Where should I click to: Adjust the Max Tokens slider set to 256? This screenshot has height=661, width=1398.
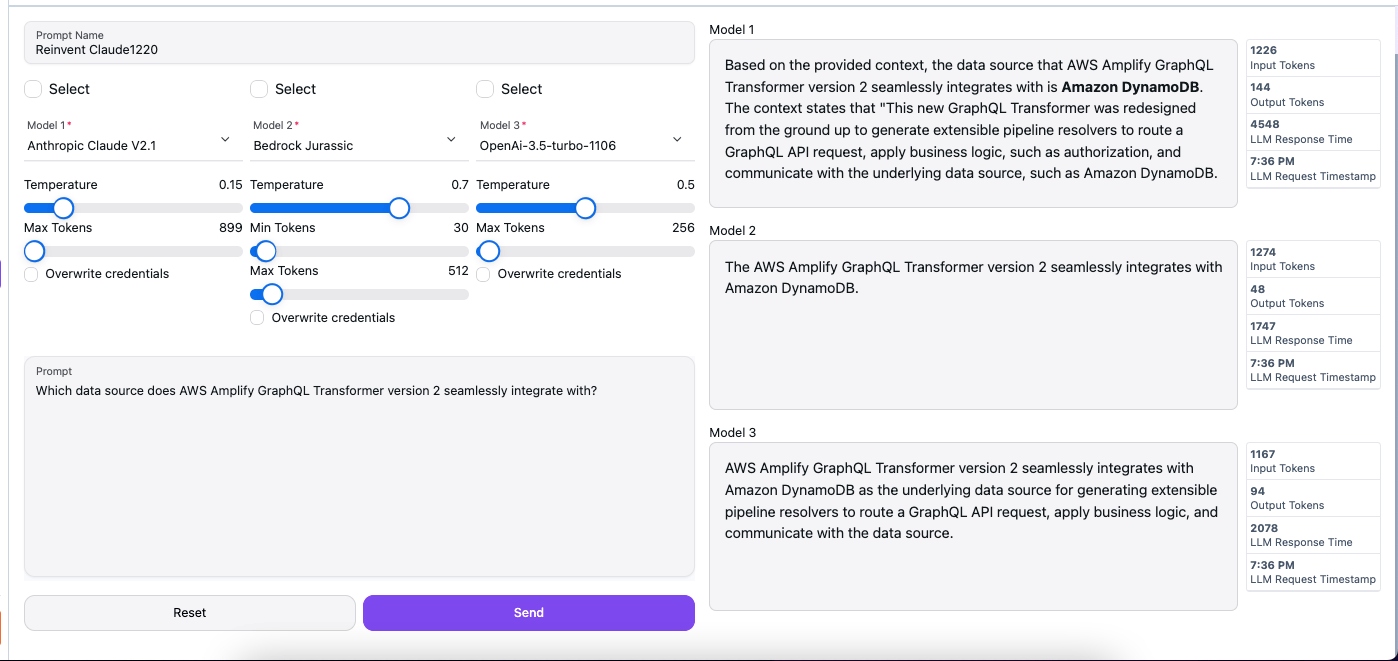pos(488,251)
